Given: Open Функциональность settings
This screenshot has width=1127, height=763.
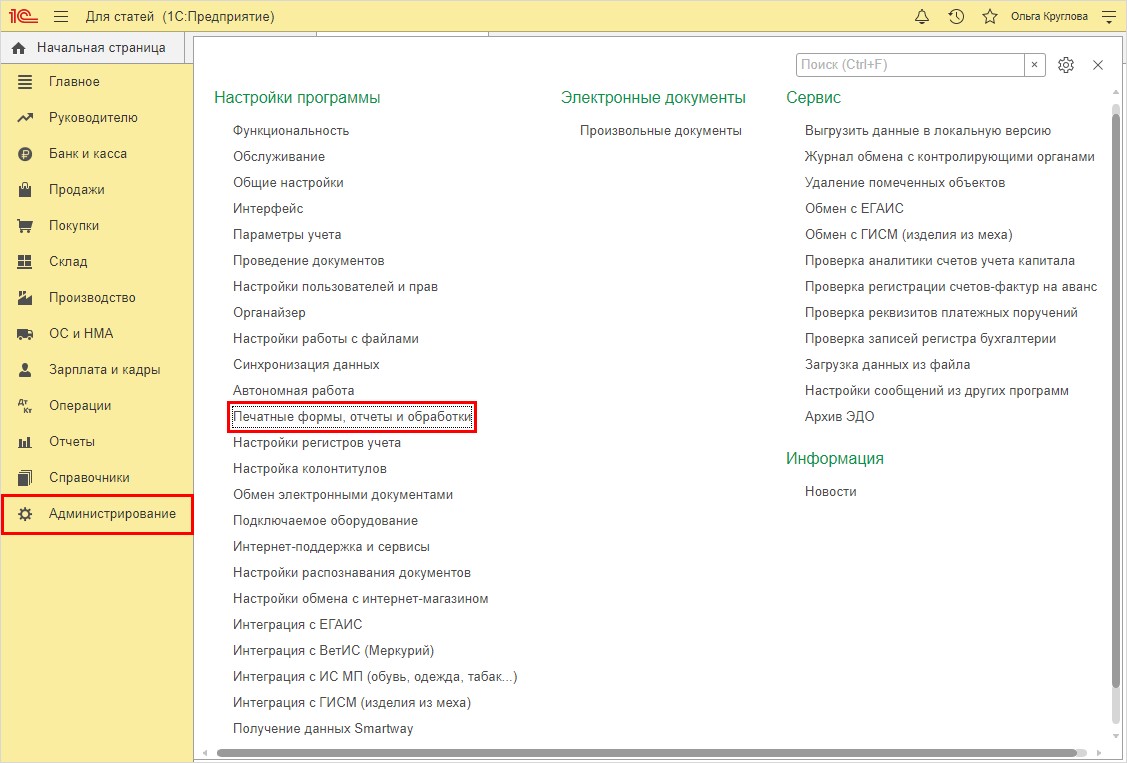Looking at the screenshot, I should (x=291, y=131).
